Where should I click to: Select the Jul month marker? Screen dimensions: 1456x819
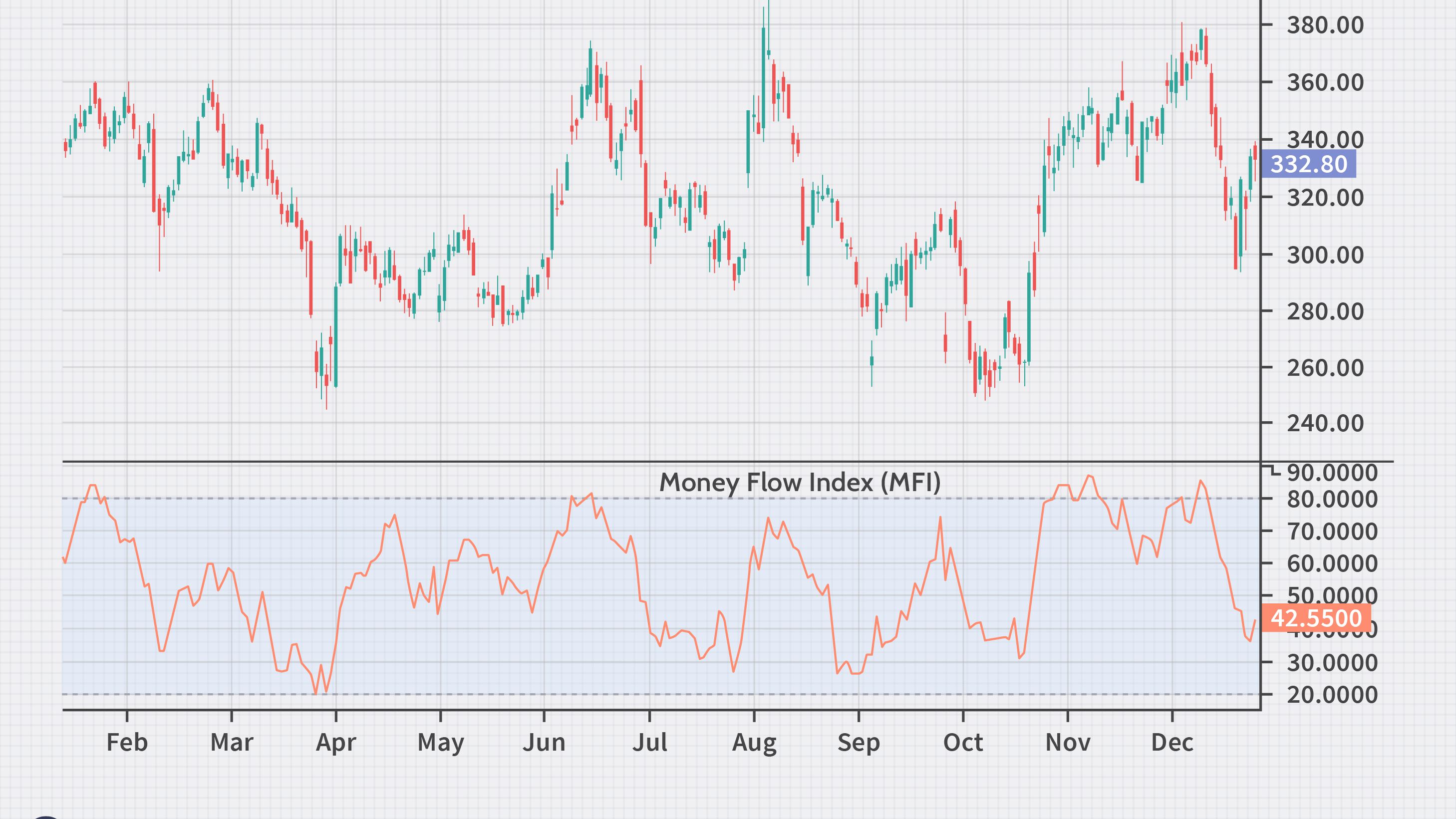click(649, 742)
